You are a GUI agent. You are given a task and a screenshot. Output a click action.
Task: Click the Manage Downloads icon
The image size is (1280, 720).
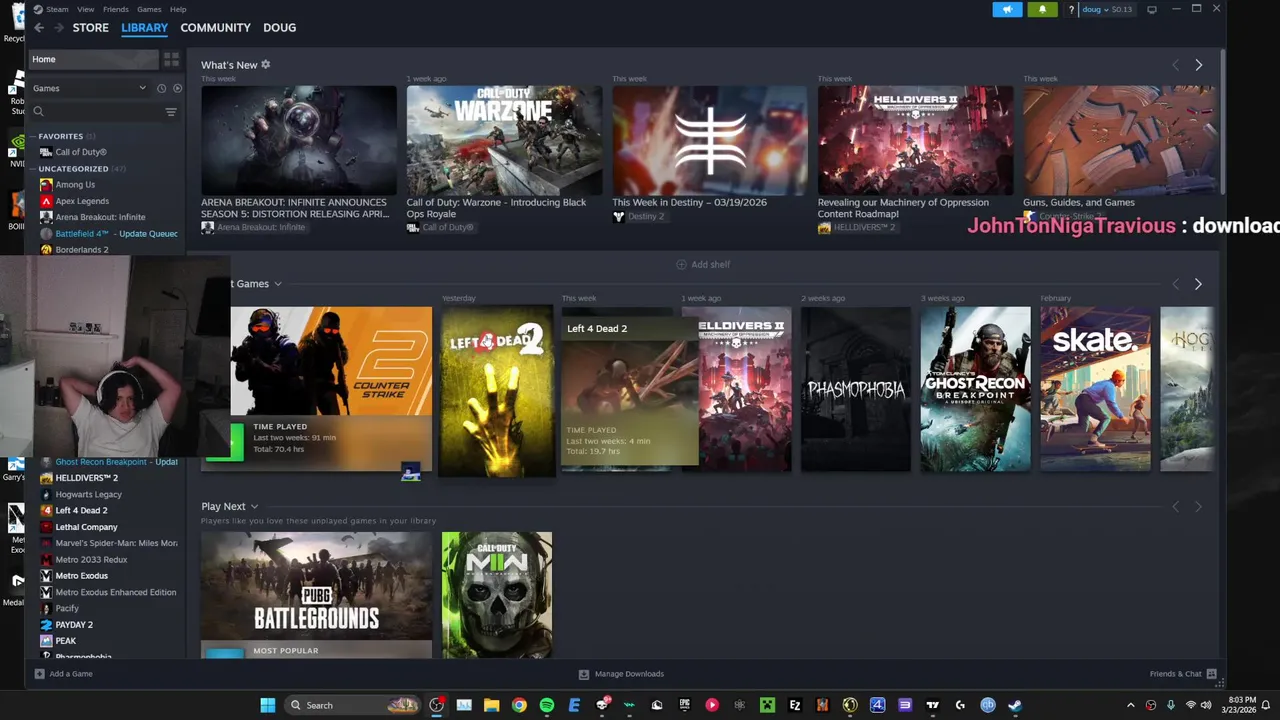[x=584, y=674]
